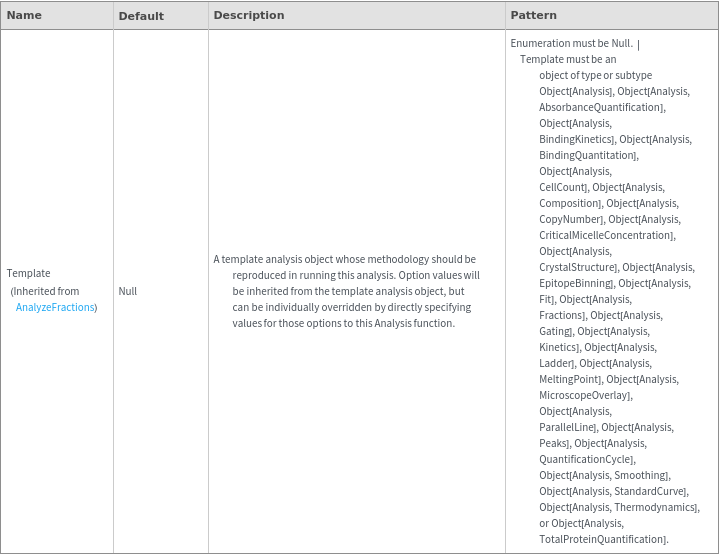Click the Default column header
Viewport: 719px width, 556px height.
pos(141,16)
